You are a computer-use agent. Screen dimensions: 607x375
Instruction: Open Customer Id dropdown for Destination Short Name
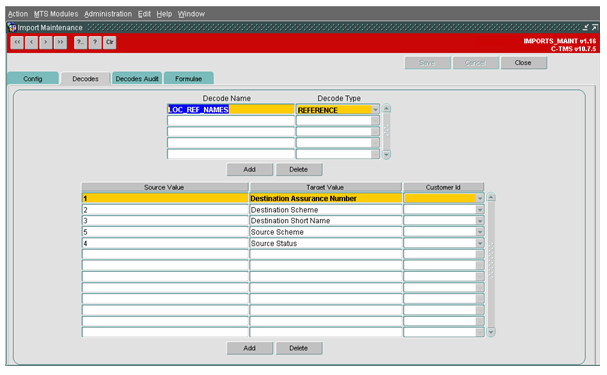click(480, 221)
